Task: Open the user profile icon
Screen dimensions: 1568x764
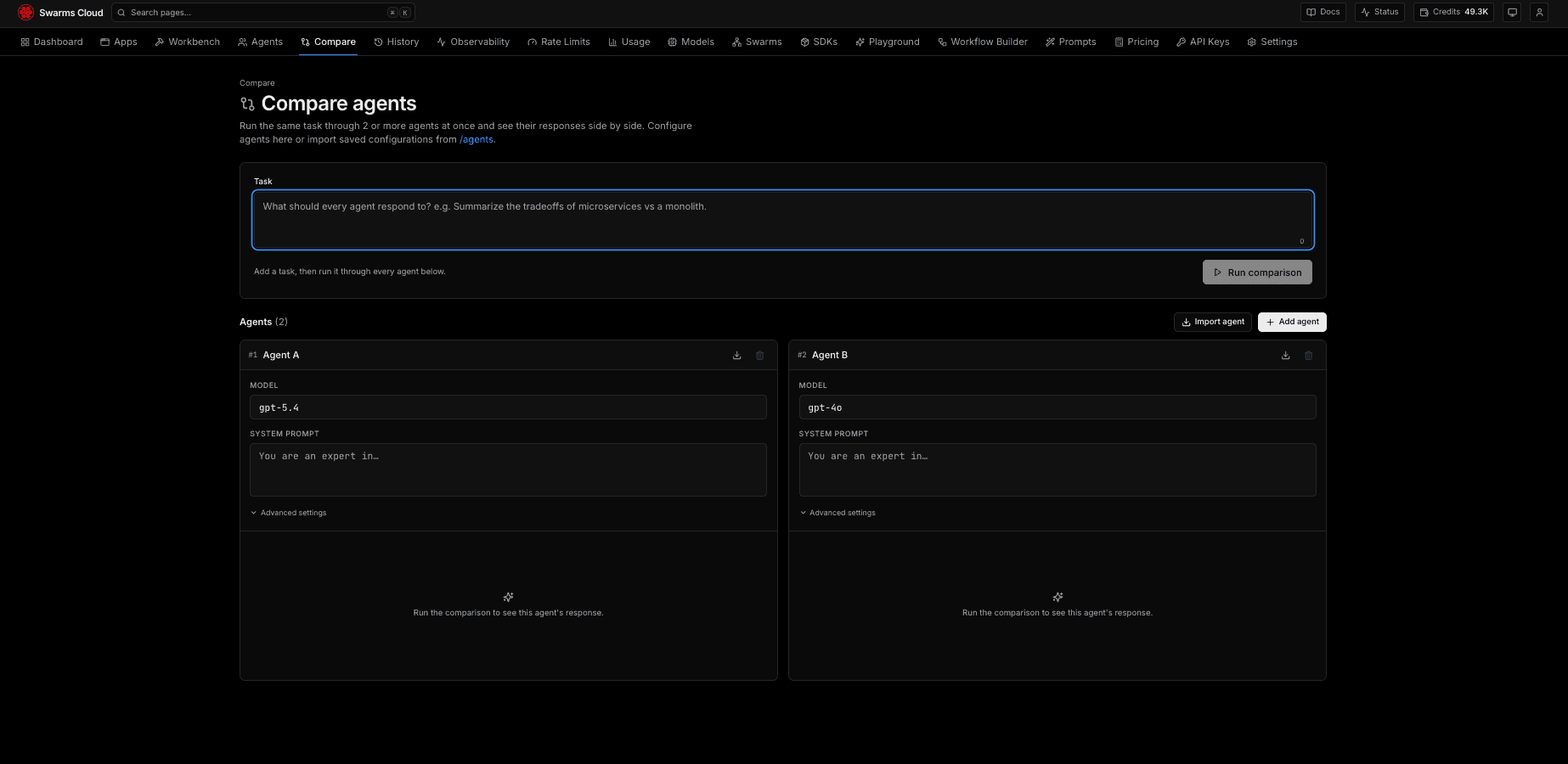Action: pyautogui.click(x=1539, y=12)
